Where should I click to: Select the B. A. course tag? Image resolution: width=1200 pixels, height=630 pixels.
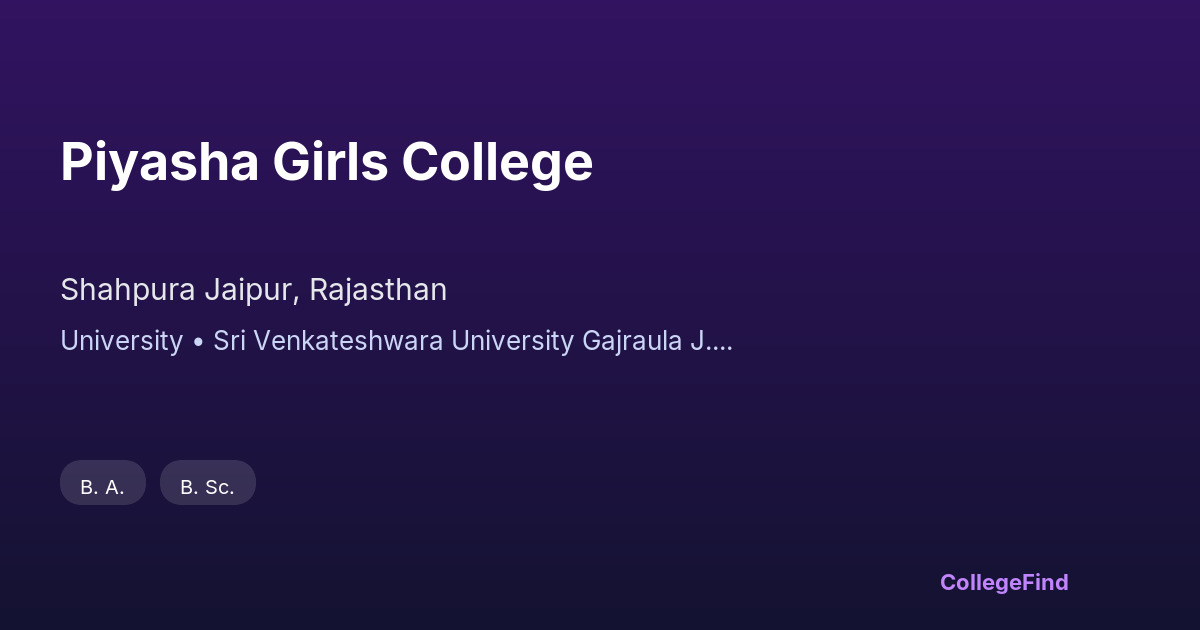click(103, 487)
